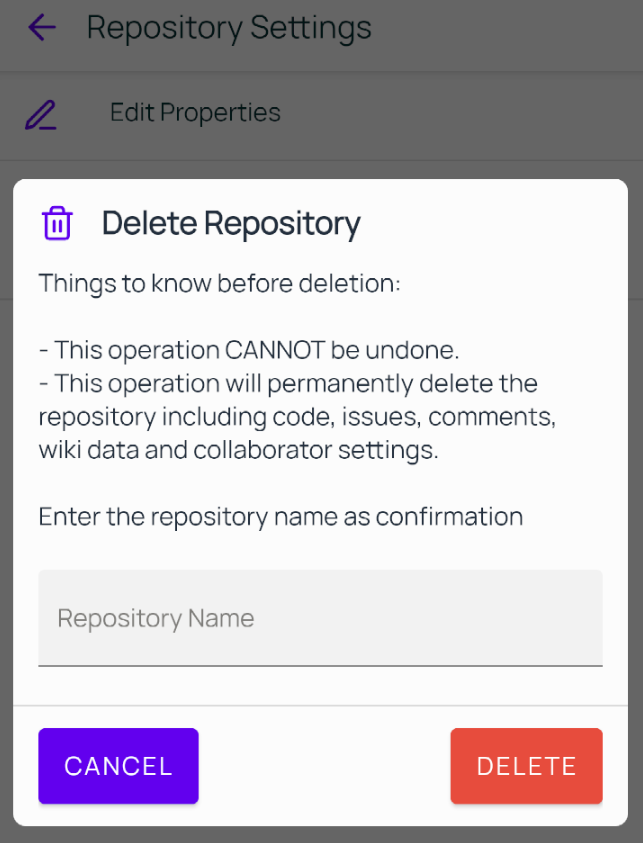Confirm with the red DELETE button
643x843 pixels.
[526, 766]
